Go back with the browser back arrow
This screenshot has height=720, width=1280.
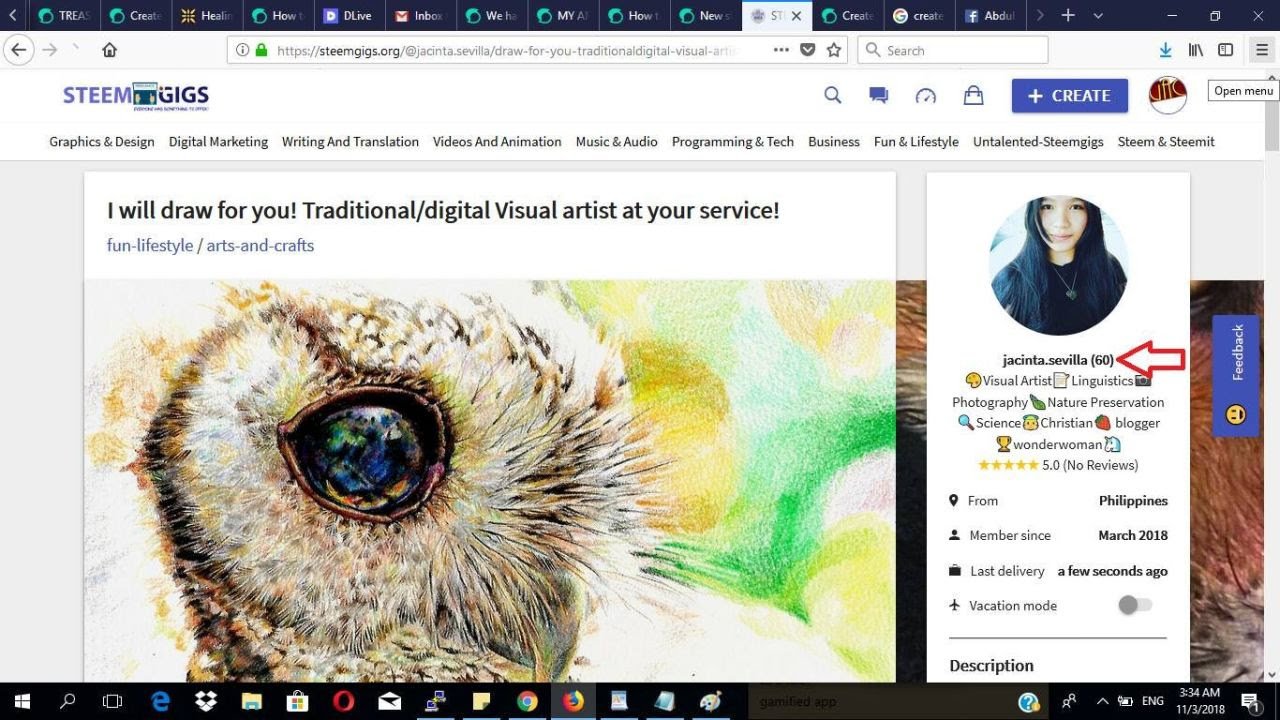[x=19, y=50]
